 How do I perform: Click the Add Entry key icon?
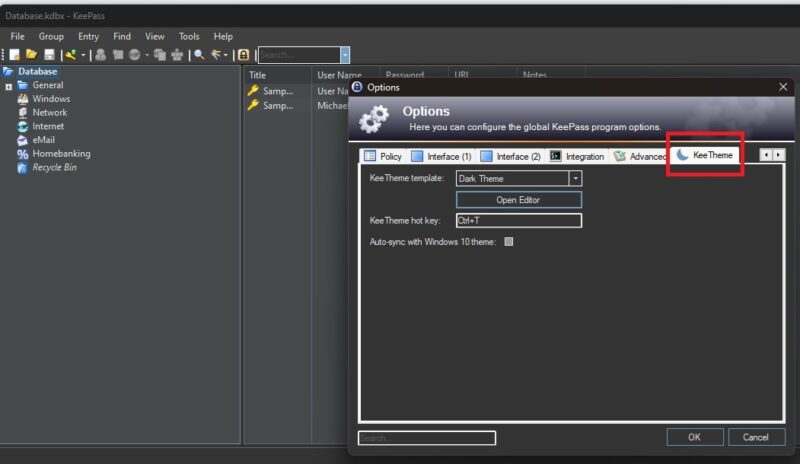[71, 55]
